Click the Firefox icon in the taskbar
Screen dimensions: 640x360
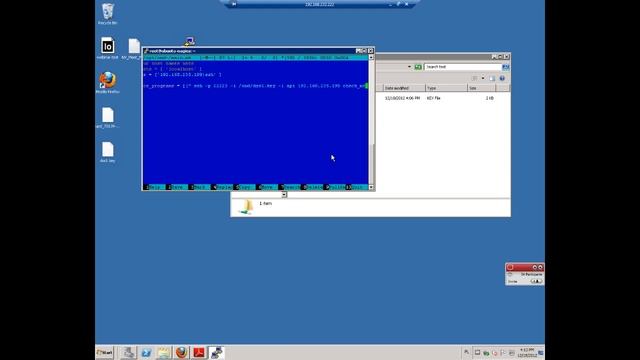[x=182, y=352]
